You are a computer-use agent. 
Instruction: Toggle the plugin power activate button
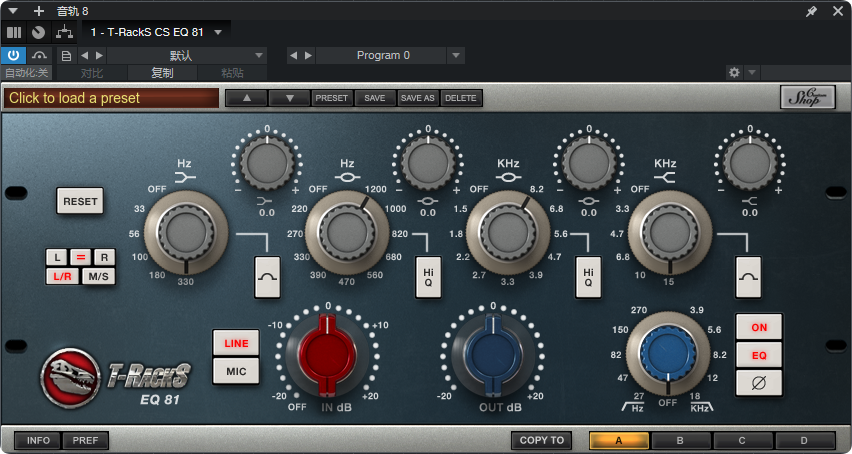click(14, 55)
